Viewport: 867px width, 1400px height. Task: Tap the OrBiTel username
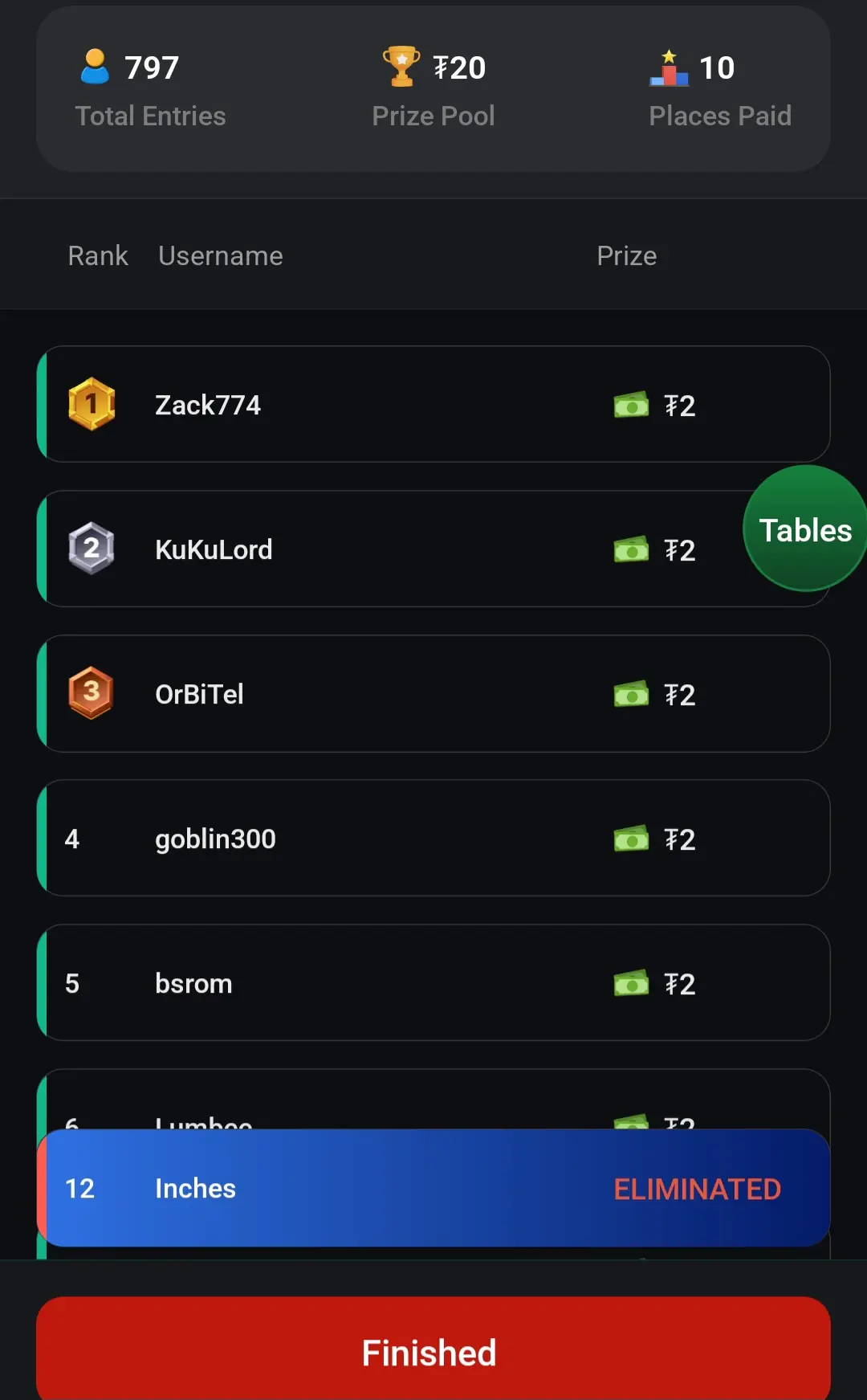pos(199,694)
